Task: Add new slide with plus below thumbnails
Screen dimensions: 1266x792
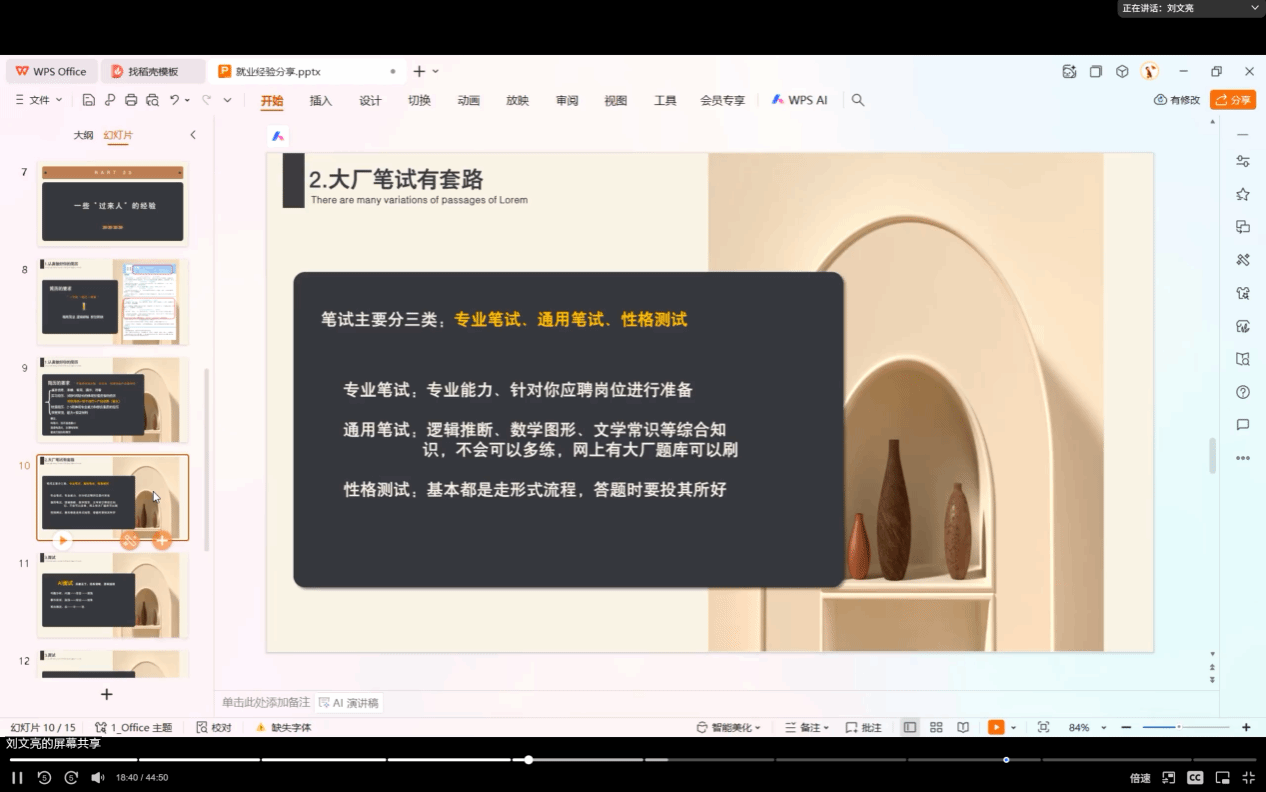Action: pos(107,694)
